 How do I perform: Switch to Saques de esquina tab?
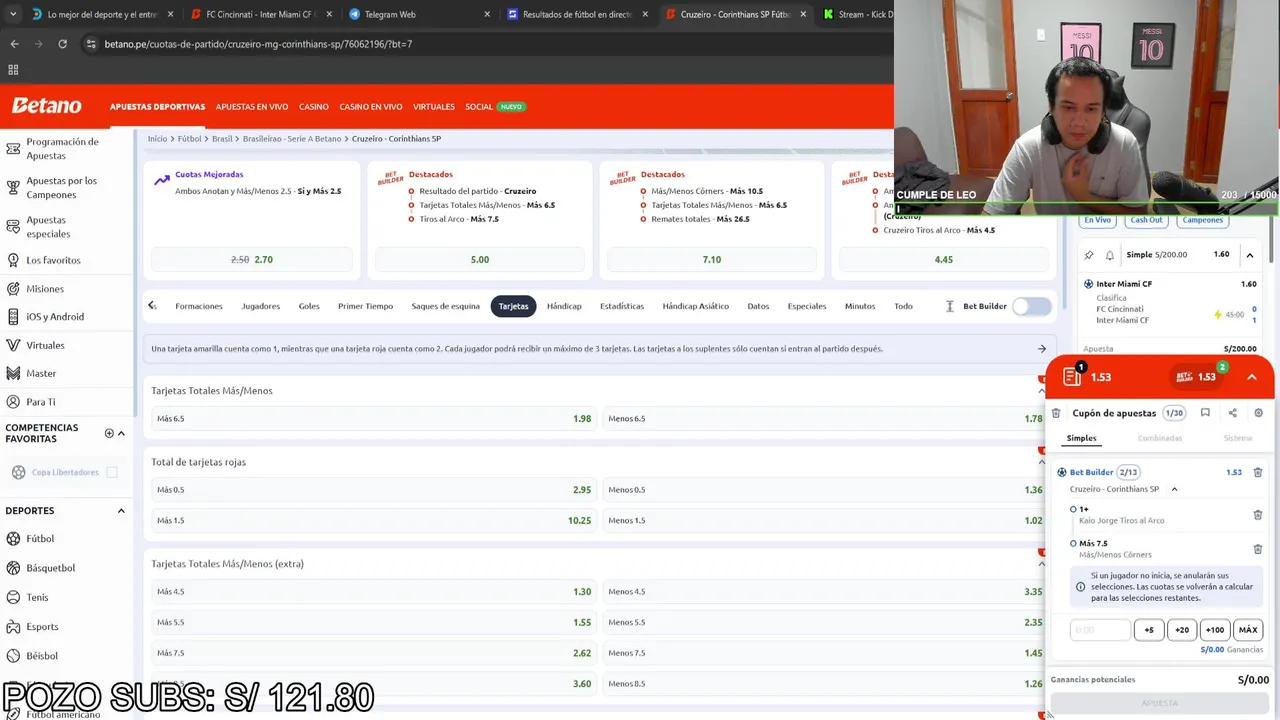click(446, 306)
